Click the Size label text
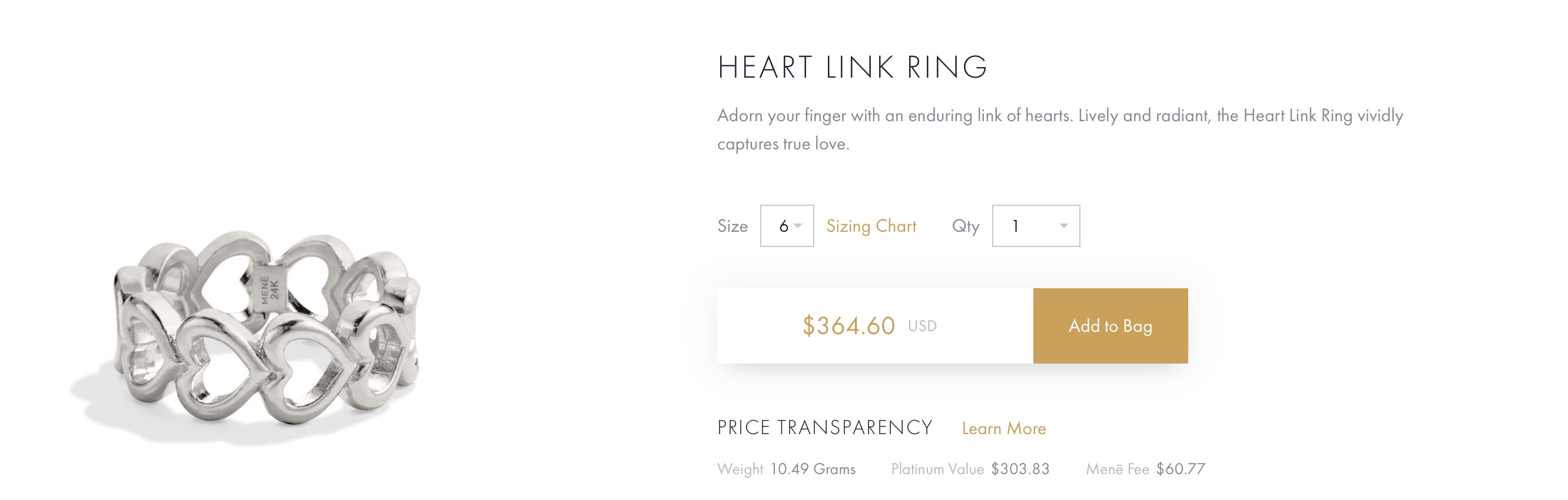 click(732, 226)
